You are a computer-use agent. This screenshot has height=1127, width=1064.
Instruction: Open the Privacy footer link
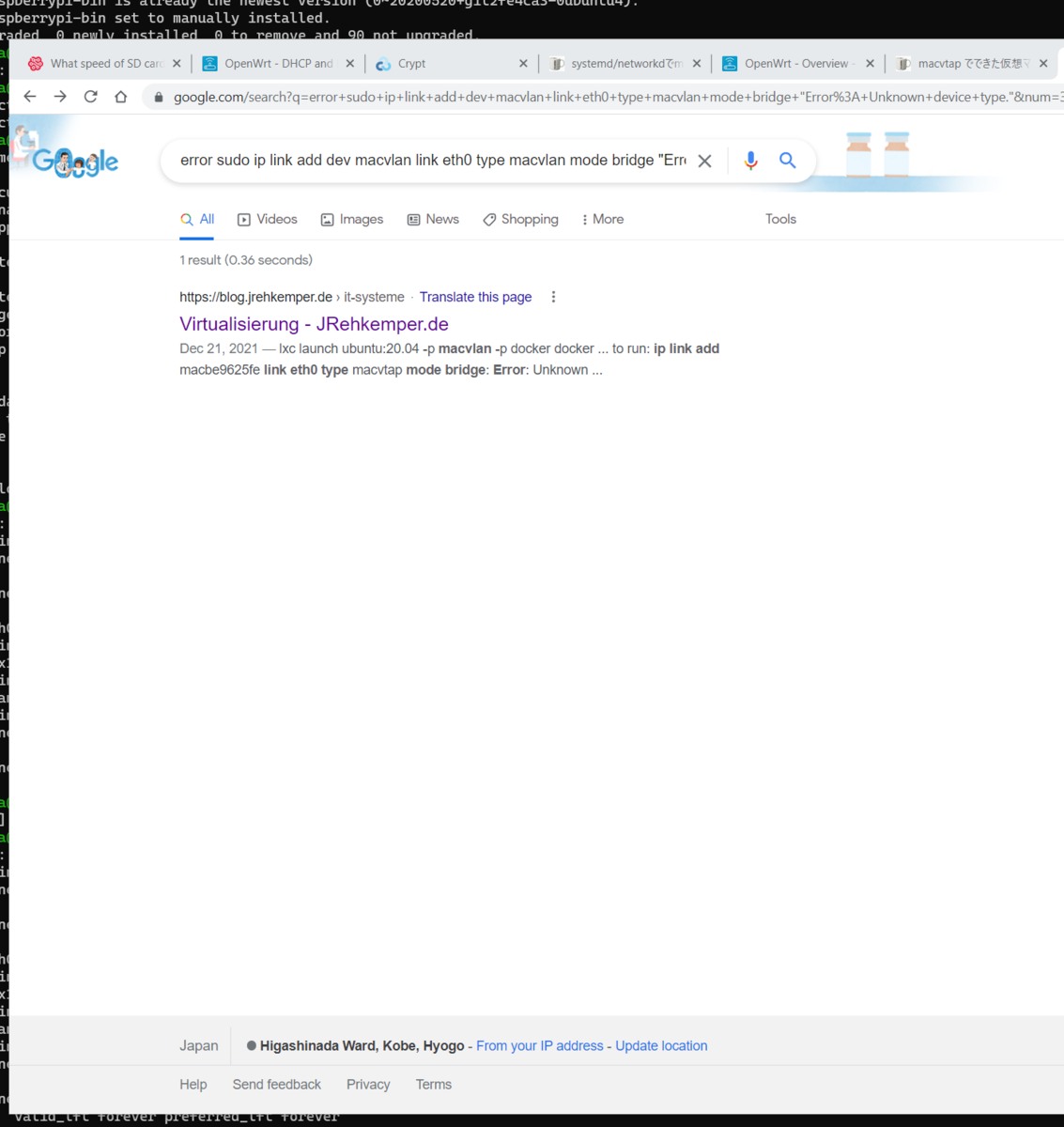(368, 1084)
